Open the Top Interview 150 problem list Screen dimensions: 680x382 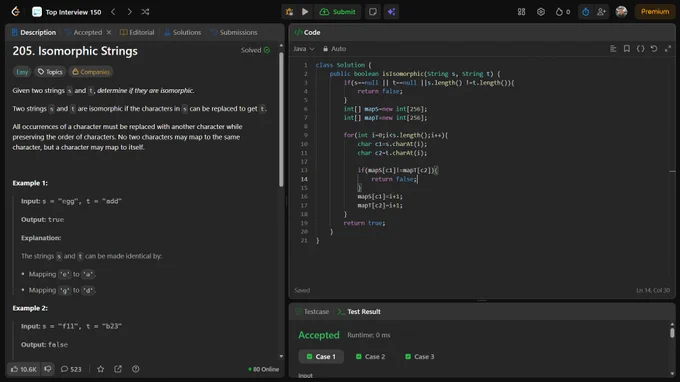click(67, 12)
